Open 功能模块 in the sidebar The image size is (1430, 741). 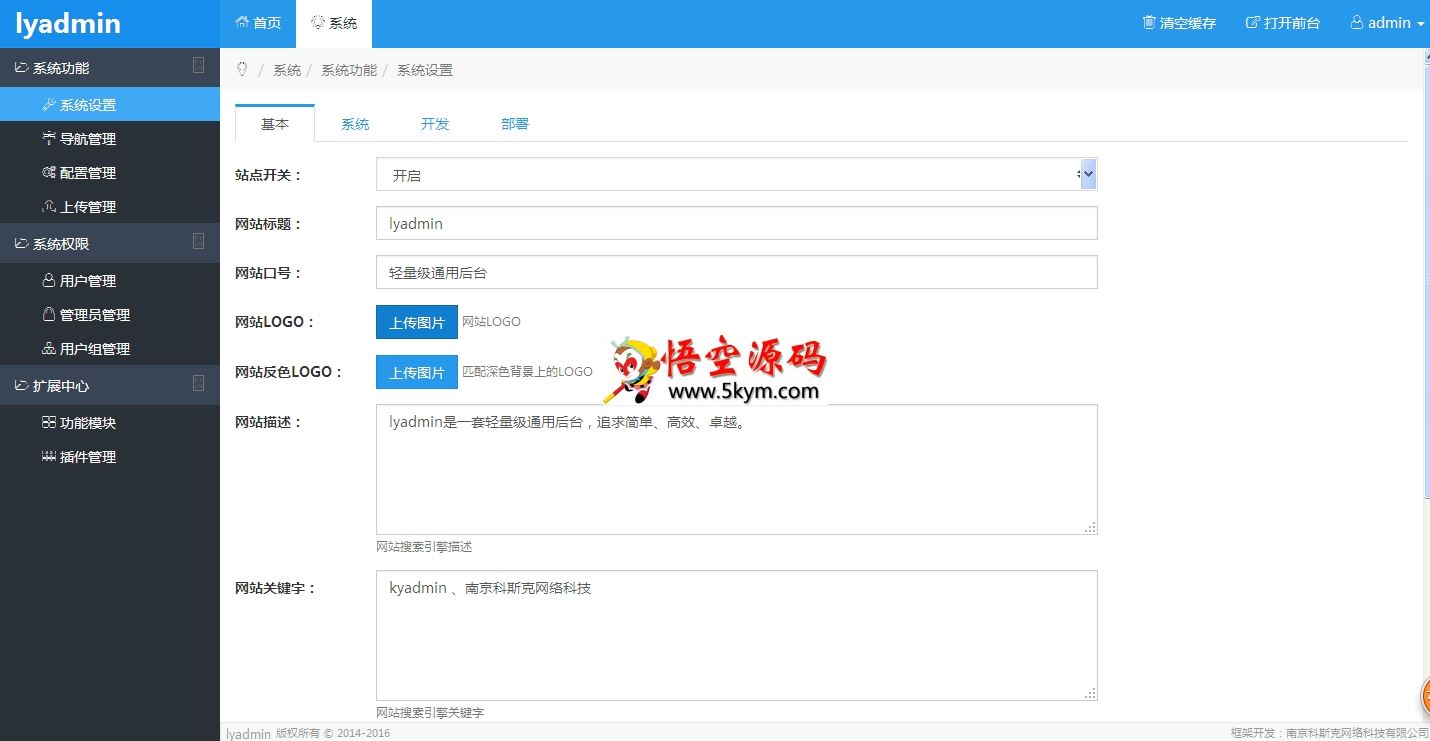(x=110, y=423)
